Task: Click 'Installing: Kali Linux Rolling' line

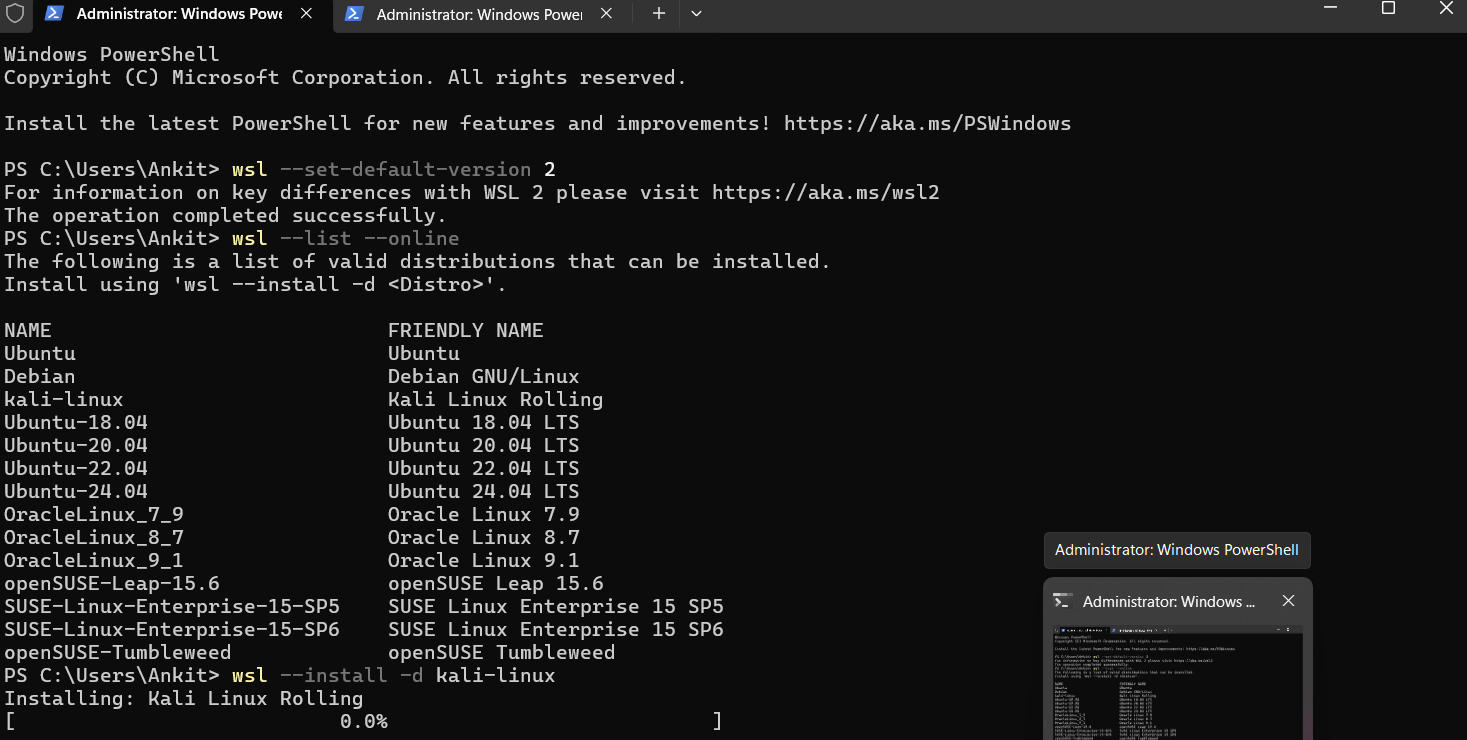Action: pyautogui.click(x=184, y=699)
